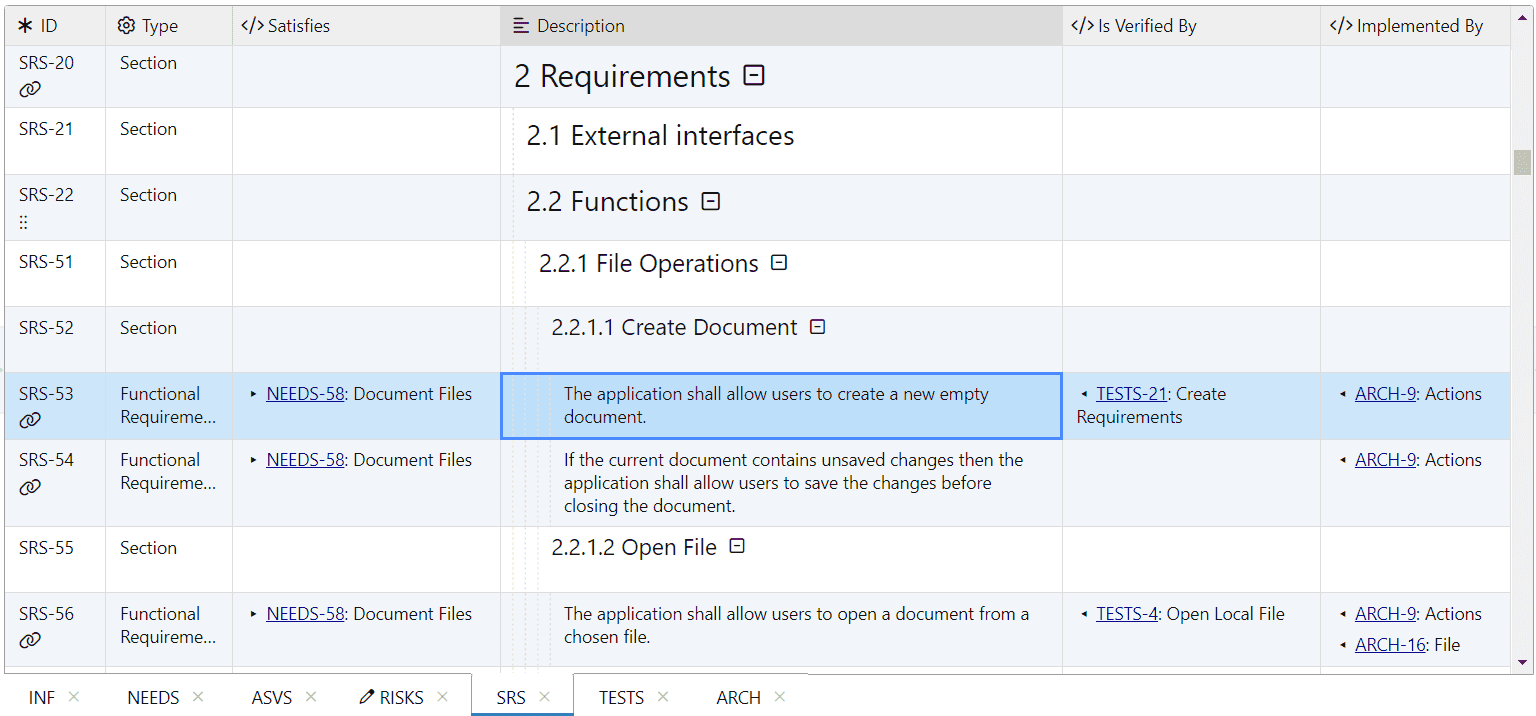Collapse the 2.2.1 File Operations section
The image size is (1536, 716).
(779, 263)
